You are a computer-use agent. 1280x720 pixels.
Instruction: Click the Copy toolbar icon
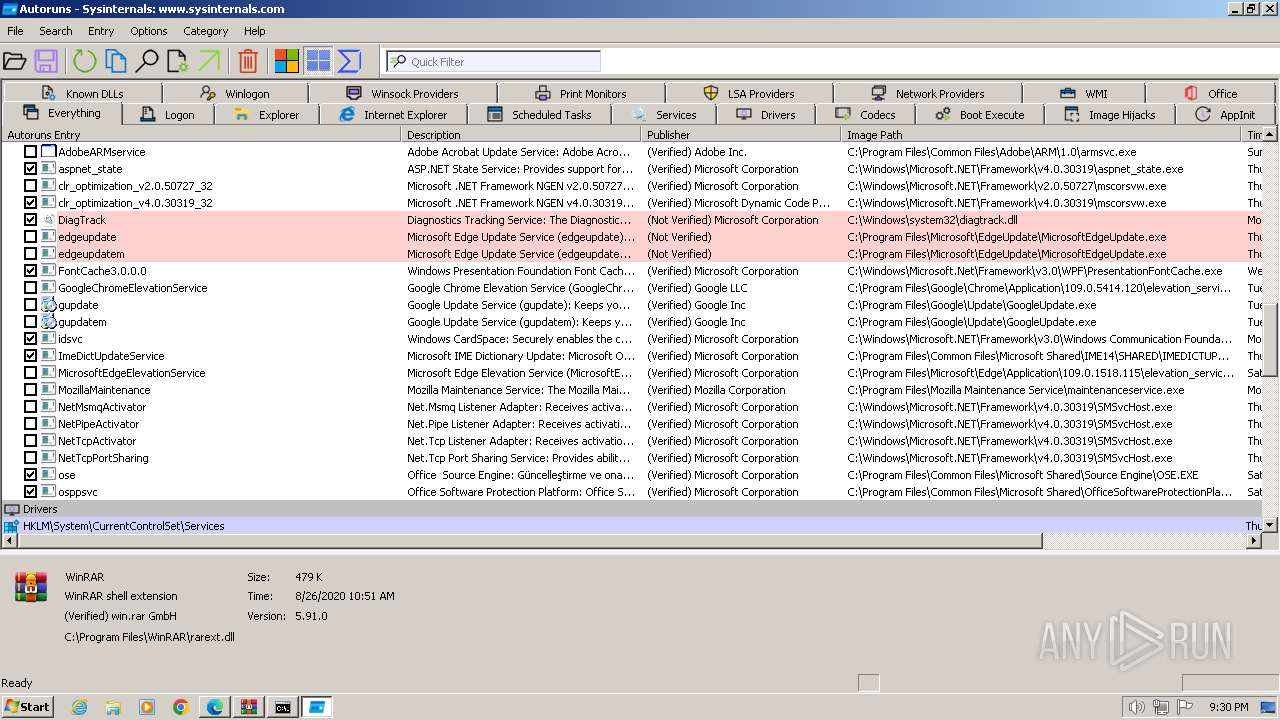116,62
